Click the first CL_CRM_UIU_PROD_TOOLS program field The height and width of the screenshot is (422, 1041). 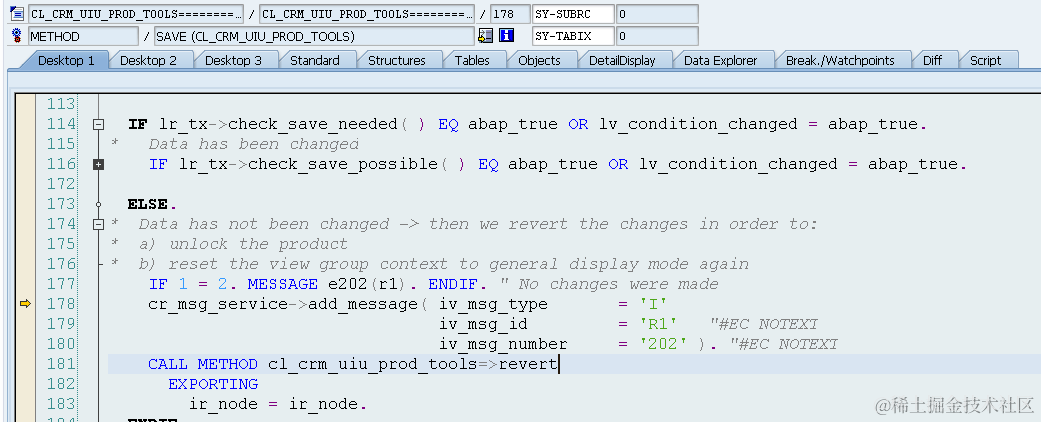pyautogui.click(x=136, y=14)
